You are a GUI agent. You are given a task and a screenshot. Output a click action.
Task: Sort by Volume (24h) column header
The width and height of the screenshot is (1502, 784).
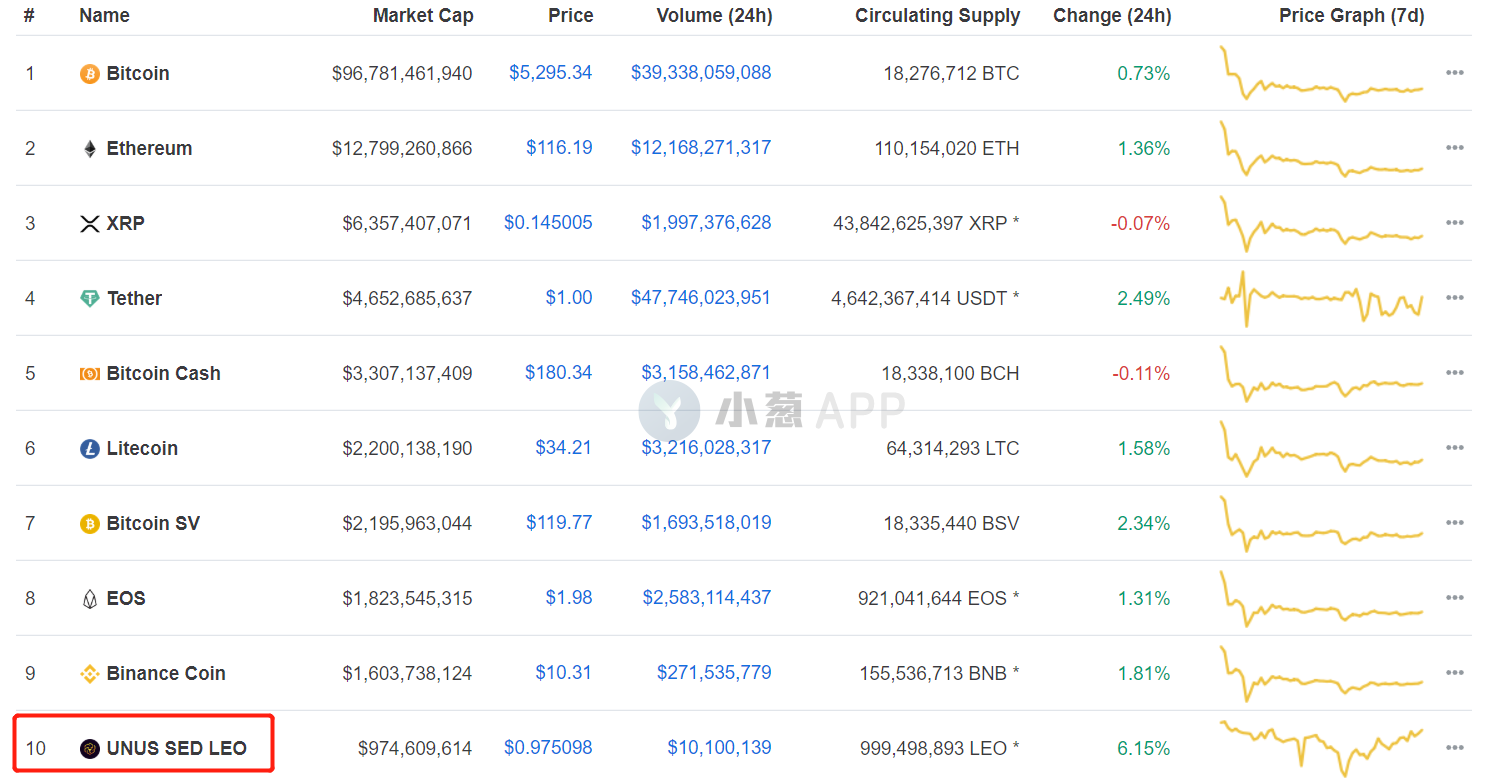pyautogui.click(x=714, y=16)
